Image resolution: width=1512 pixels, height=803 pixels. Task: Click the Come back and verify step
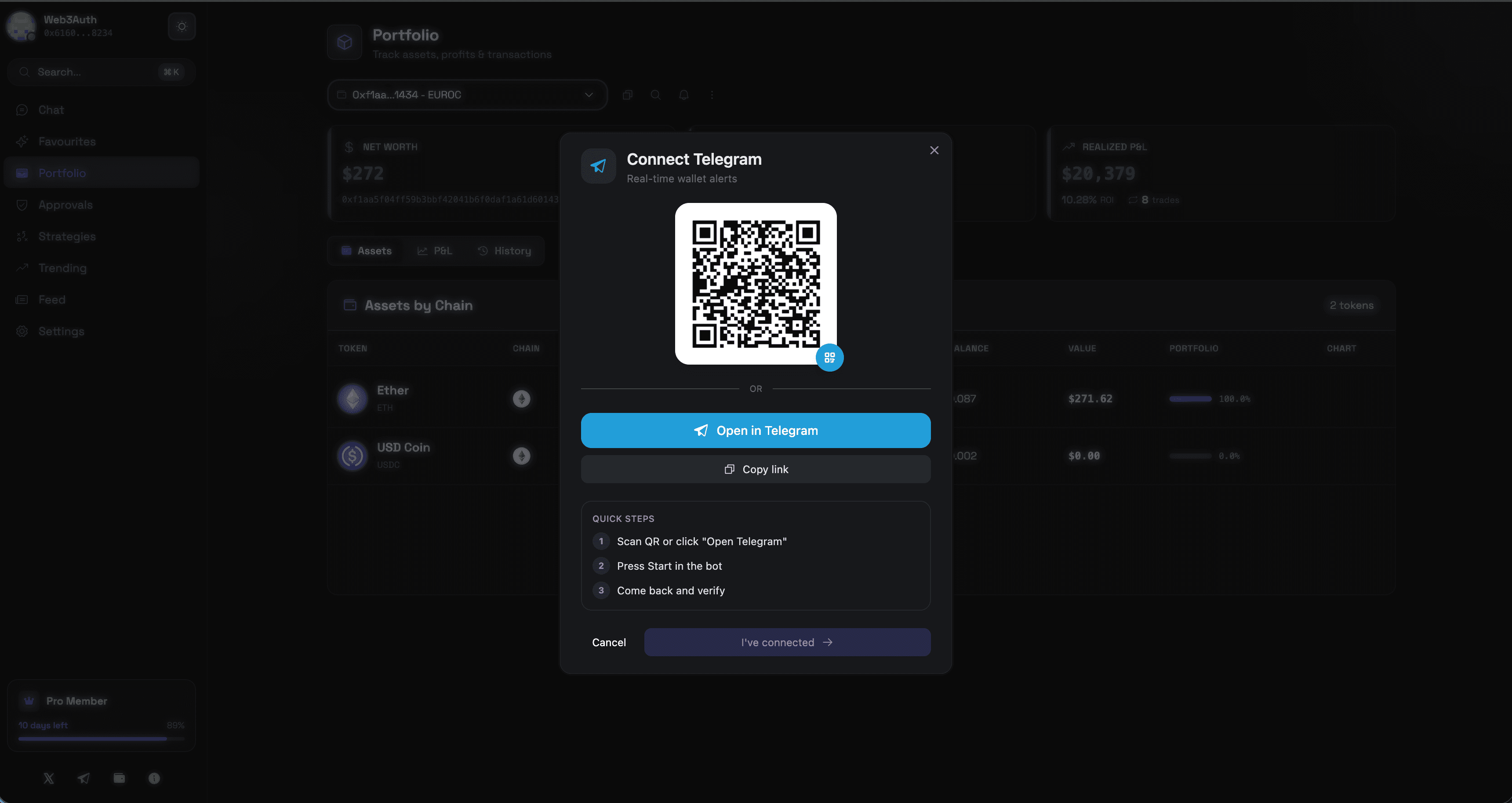[671, 591]
